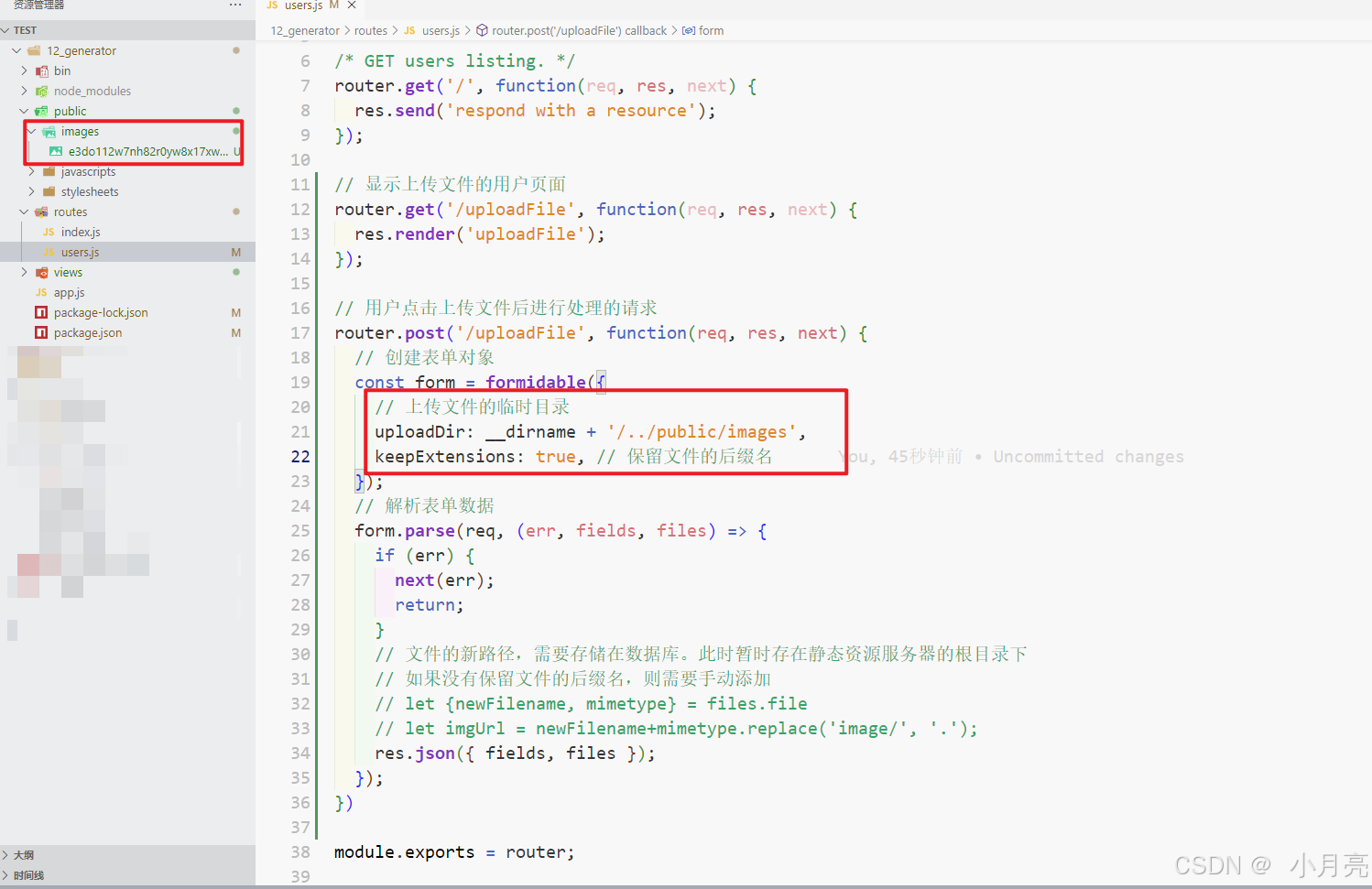Open the explorer more actions ellipsis menu
The width and height of the screenshot is (1372, 889).
[235, 5]
